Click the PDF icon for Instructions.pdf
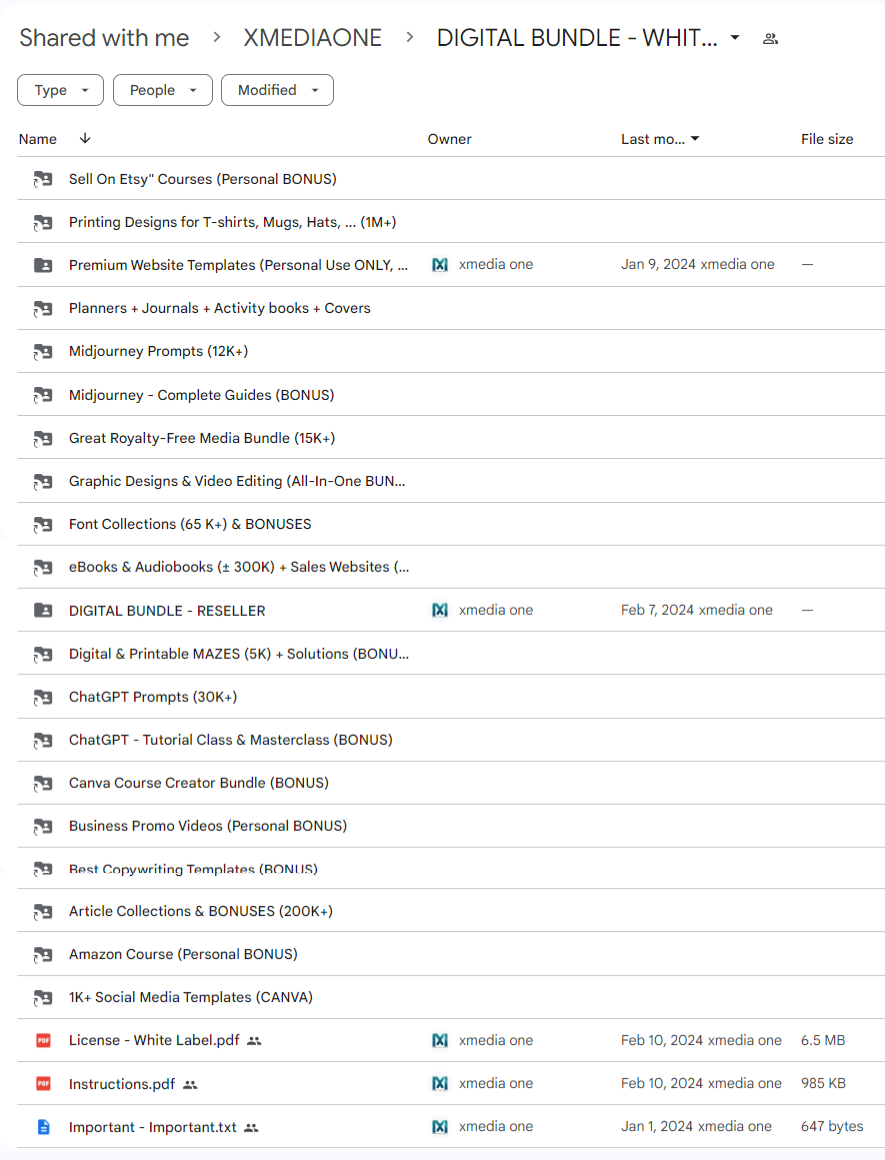885x1160 pixels. [43, 1084]
